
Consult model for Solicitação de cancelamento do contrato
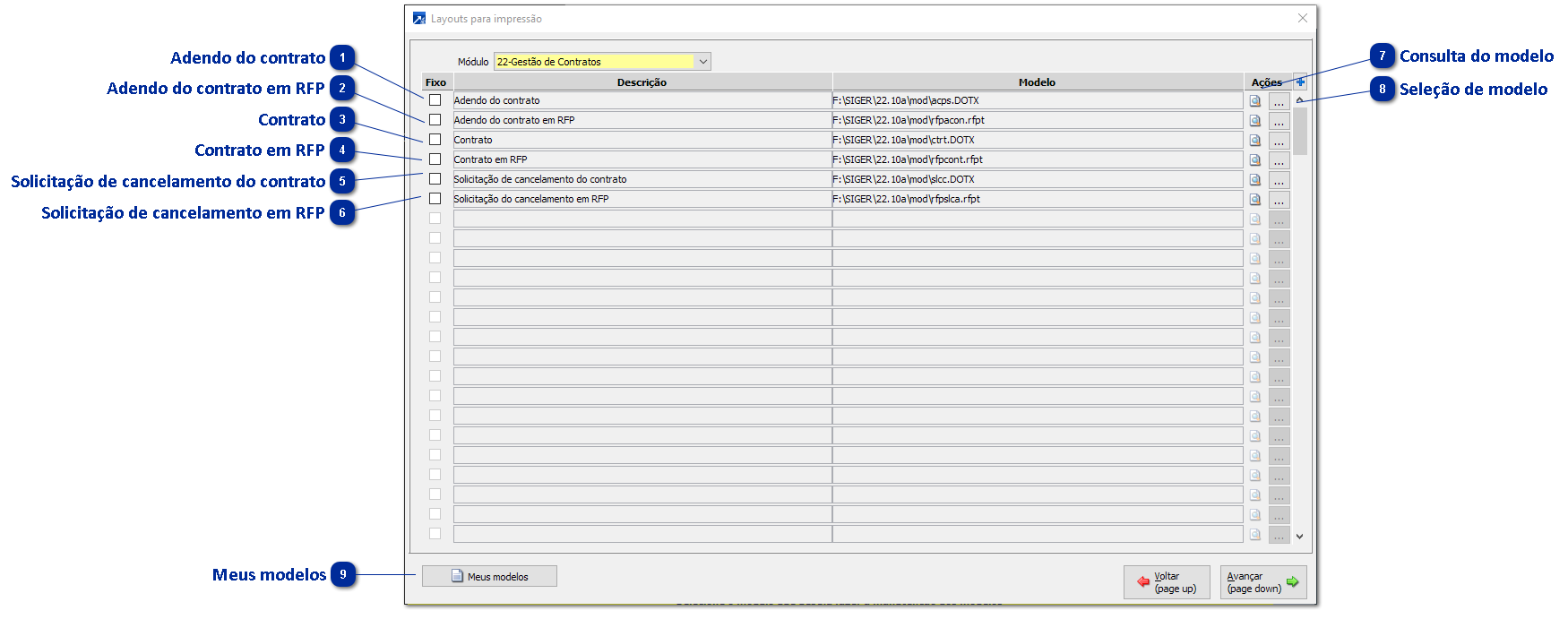tap(1255, 180)
